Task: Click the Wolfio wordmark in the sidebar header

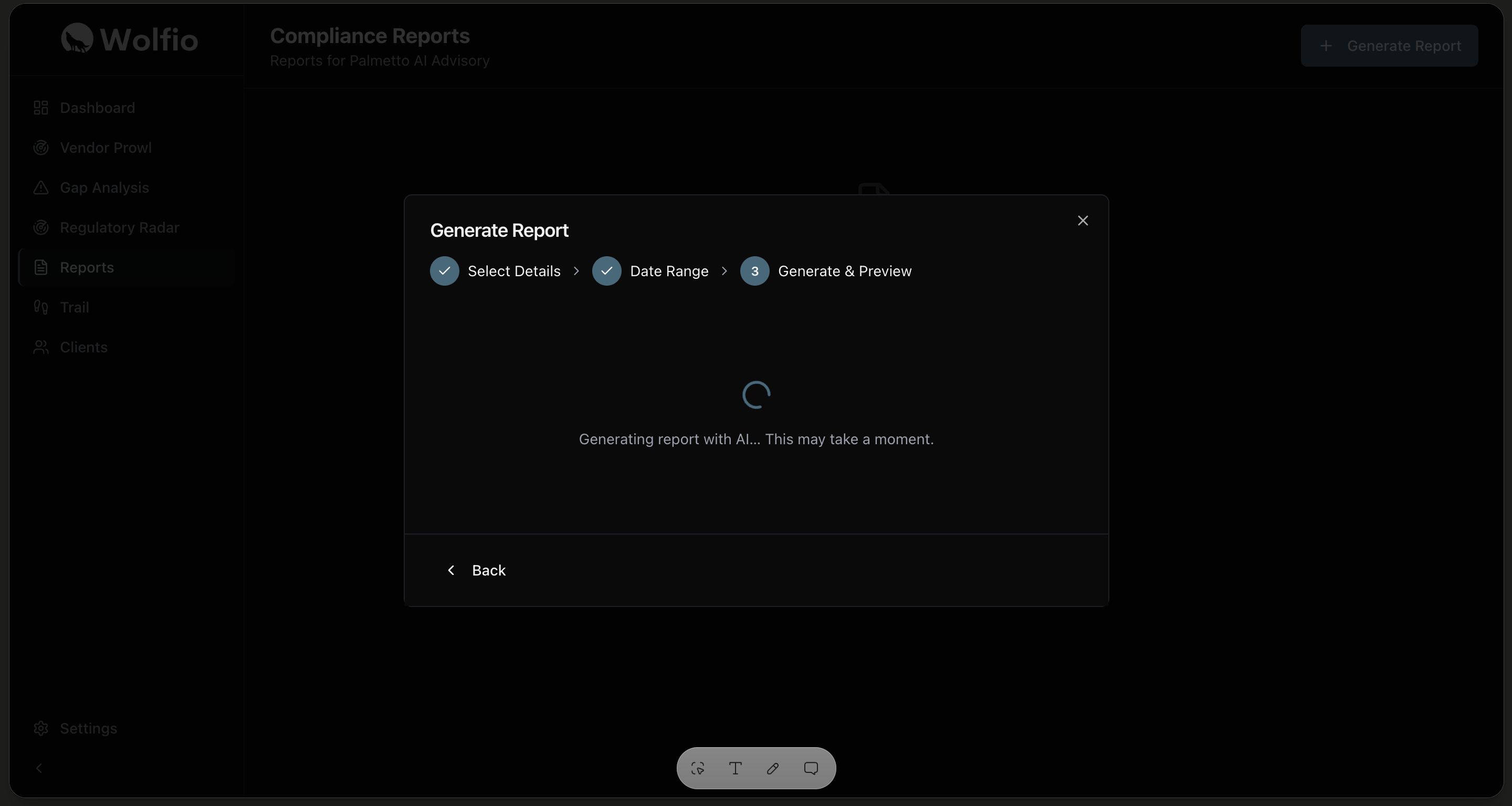Action: (x=149, y=40)
